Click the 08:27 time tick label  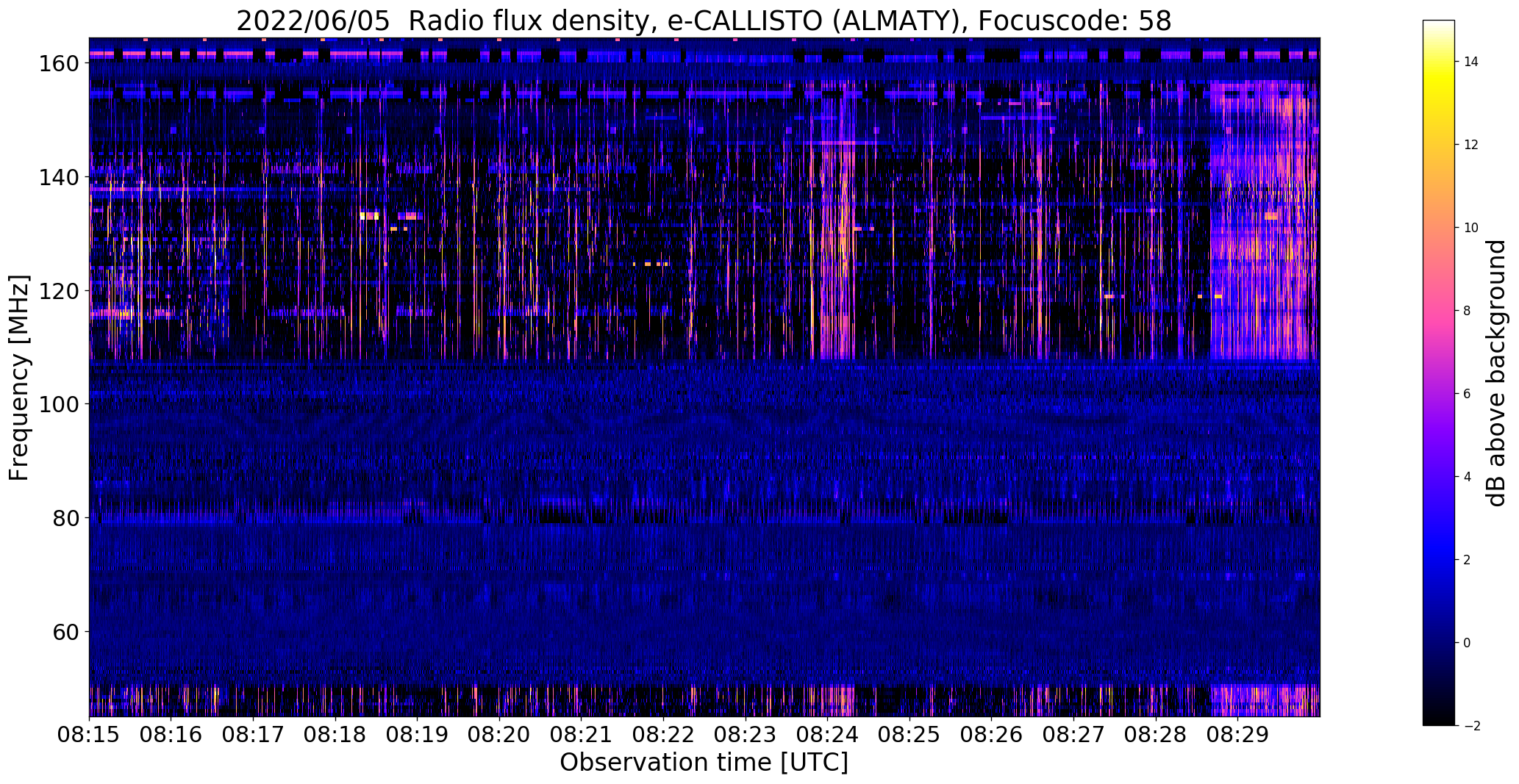[1073, 735]
